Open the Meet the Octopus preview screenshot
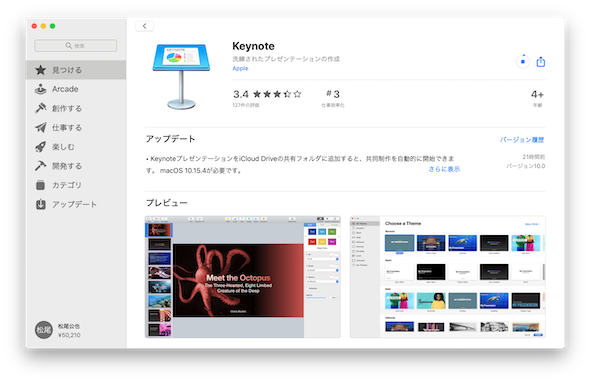This screenshot has width=590, height=382. point(243,277)
